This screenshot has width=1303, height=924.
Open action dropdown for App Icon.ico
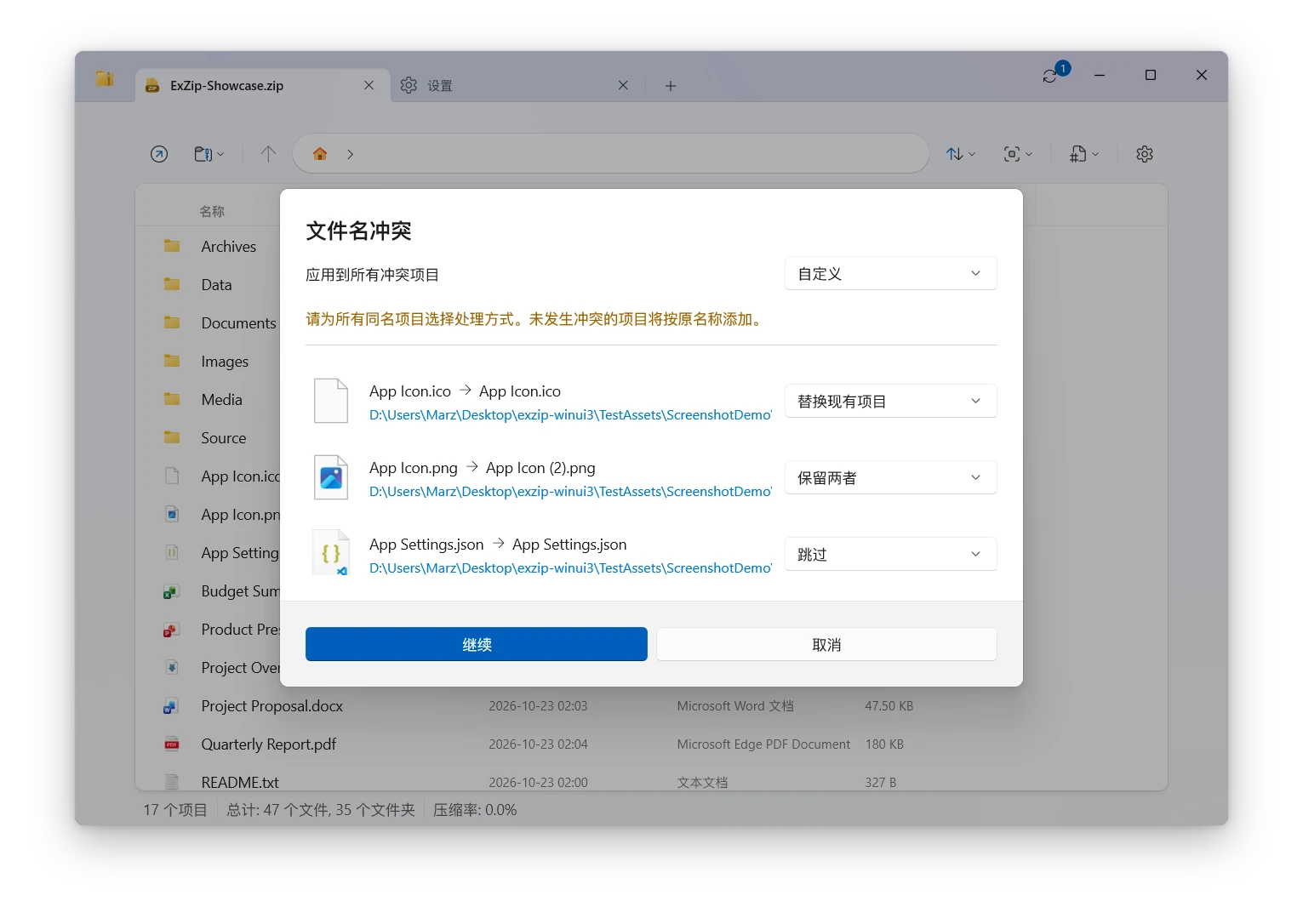[x=890, y=401]
